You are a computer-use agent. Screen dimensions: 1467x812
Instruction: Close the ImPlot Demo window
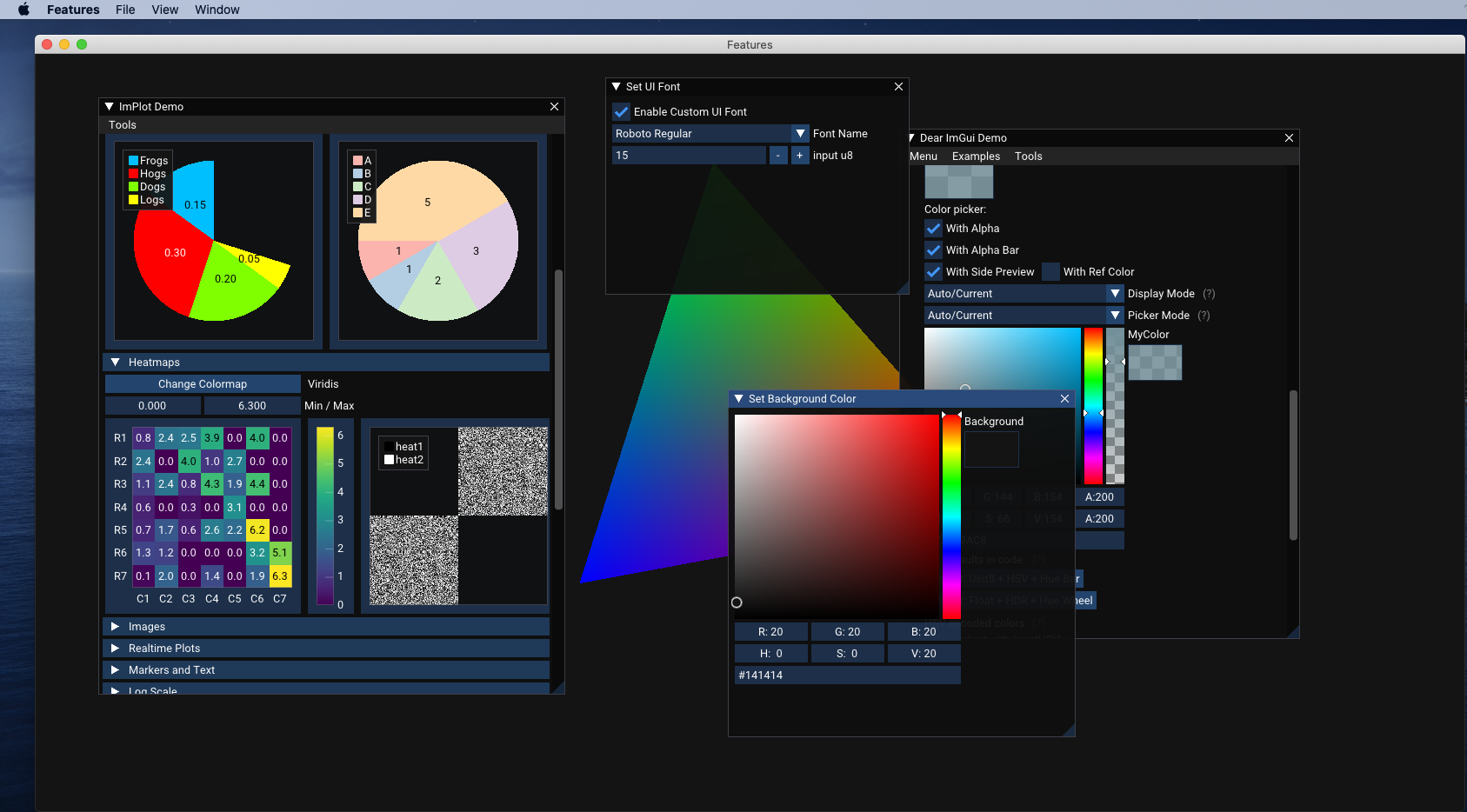pyautogui.click(x=554, y=106)
